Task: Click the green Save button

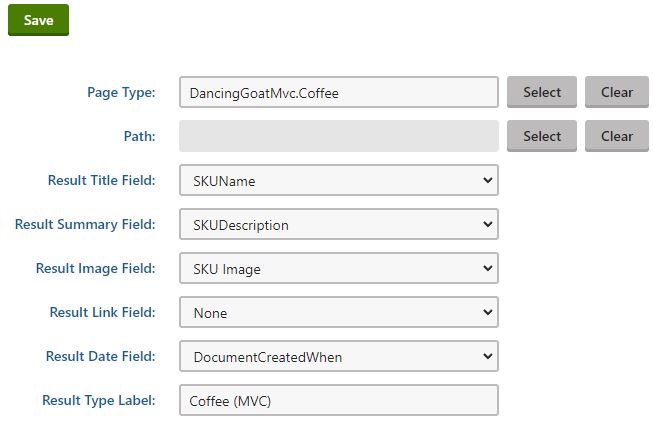Action: click(x=38, y=20)
